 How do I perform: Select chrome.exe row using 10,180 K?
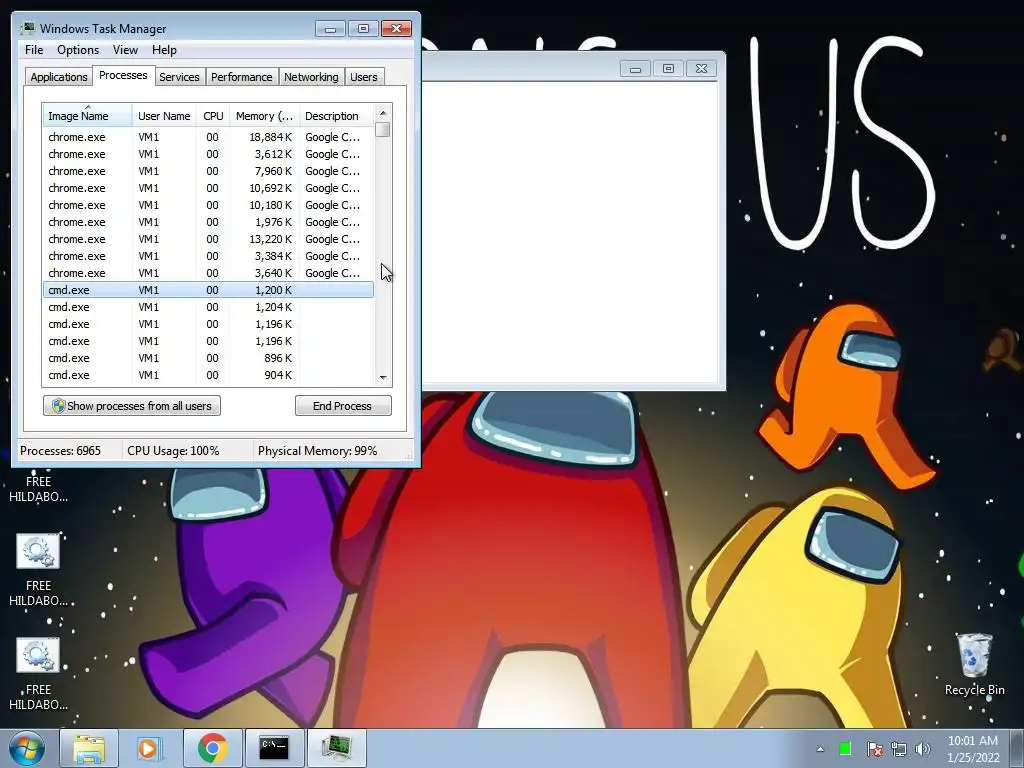[x=208, y=205]
